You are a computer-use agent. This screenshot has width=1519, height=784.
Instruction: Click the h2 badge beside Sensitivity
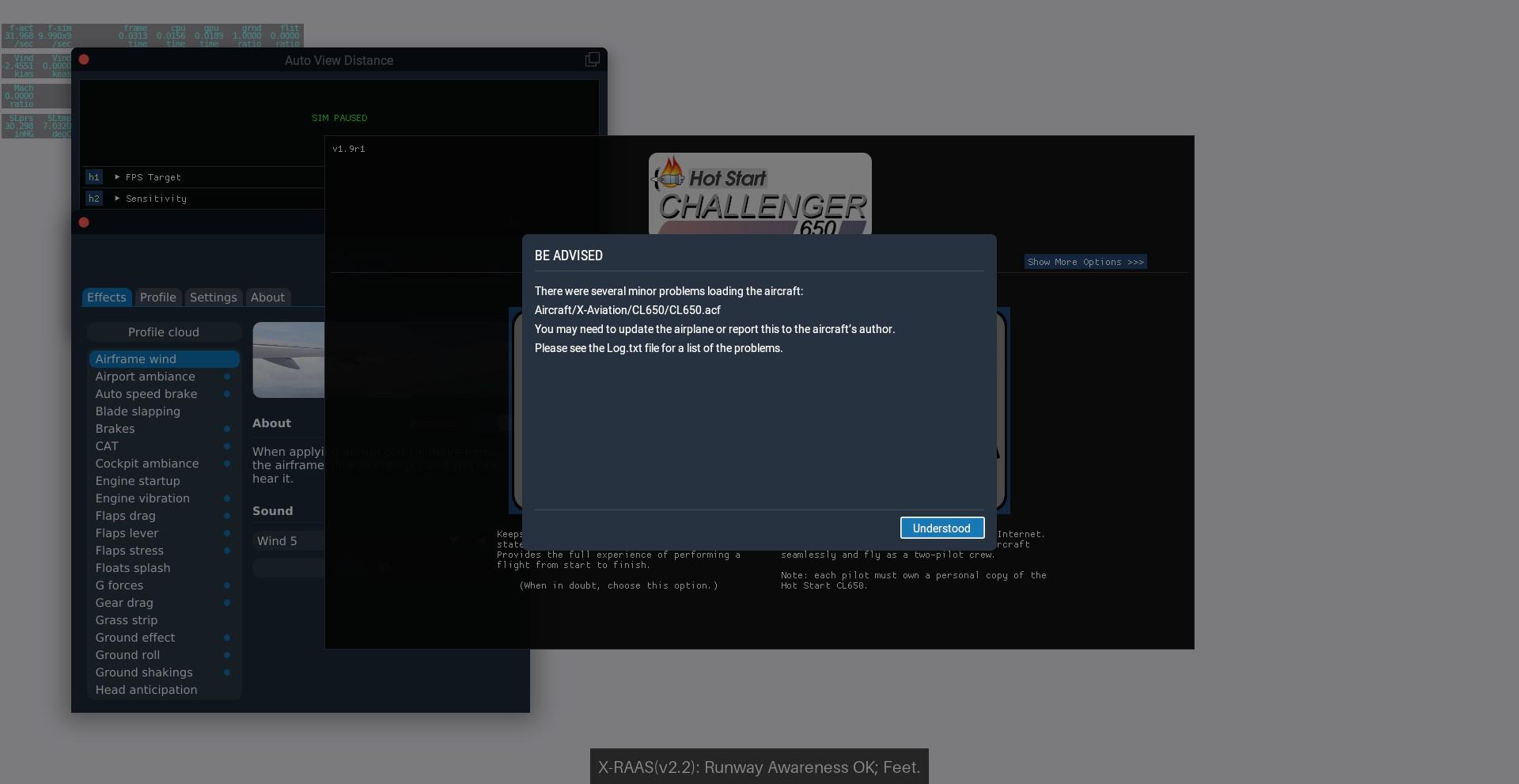(94, 199)
